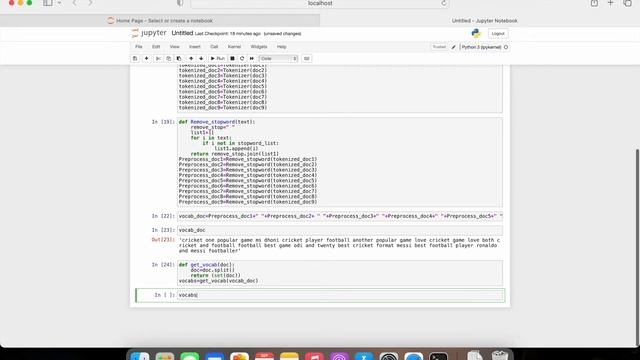This screenshot has width=640, height=360.
Task: Click the kernel idle circle indicator
Action: click(506, 47)
